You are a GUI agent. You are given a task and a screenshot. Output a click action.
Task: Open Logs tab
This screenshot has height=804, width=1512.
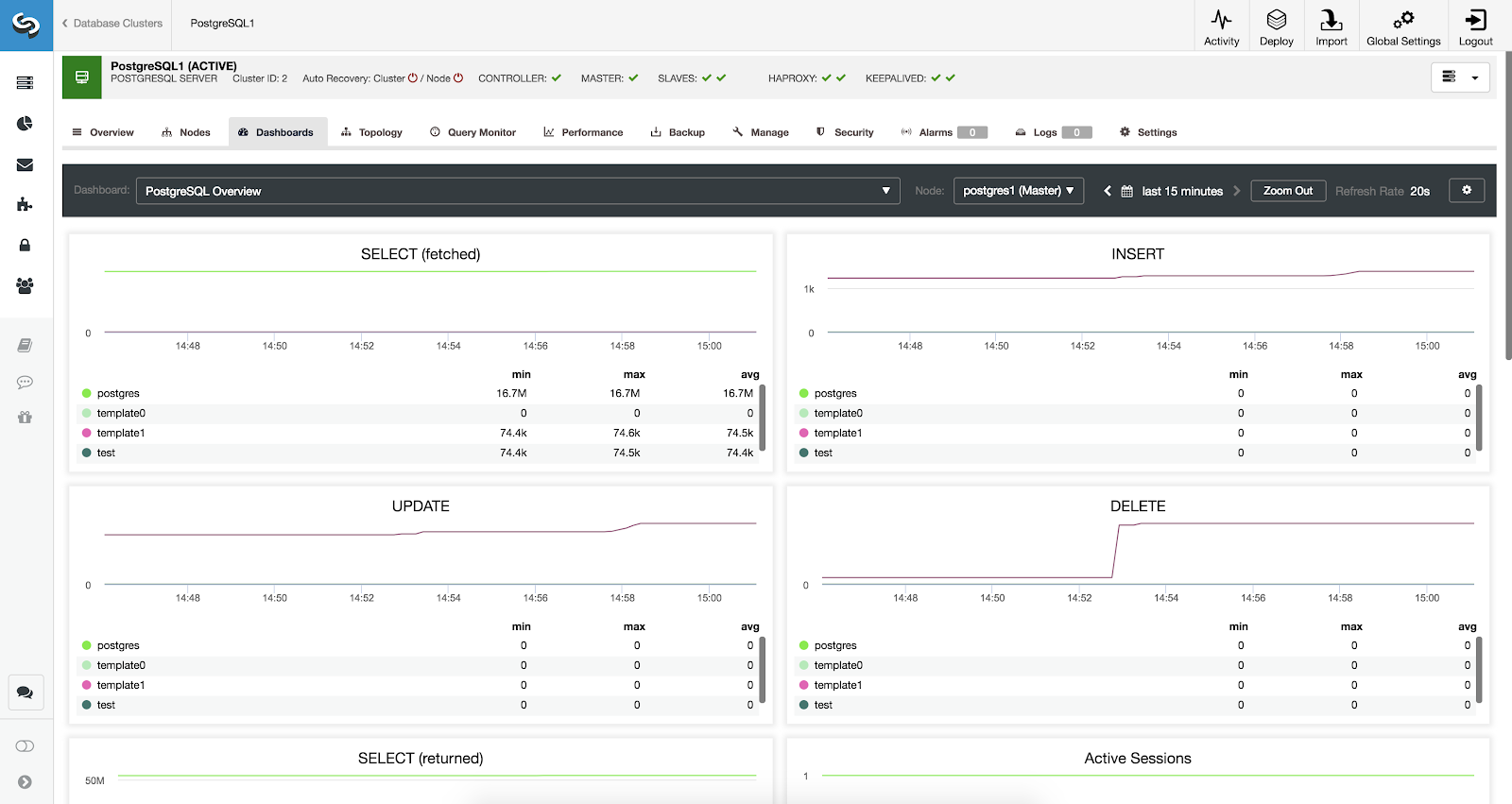point(1053,132)
